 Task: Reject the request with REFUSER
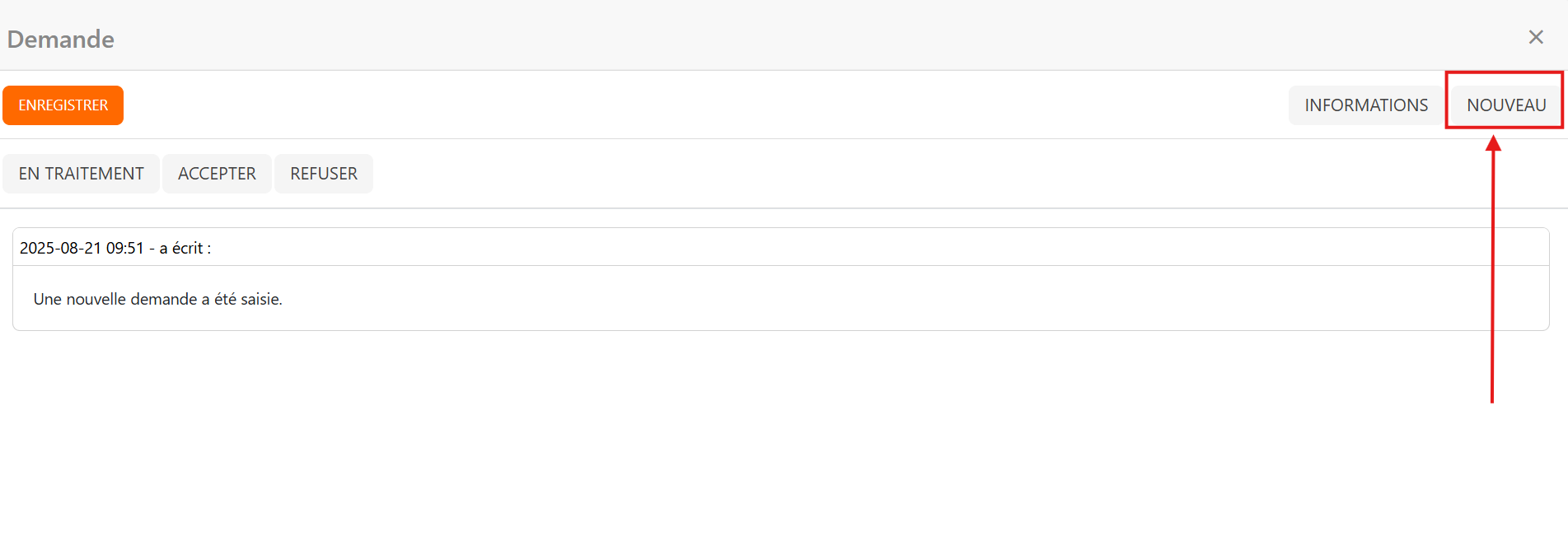coord(323,174)
